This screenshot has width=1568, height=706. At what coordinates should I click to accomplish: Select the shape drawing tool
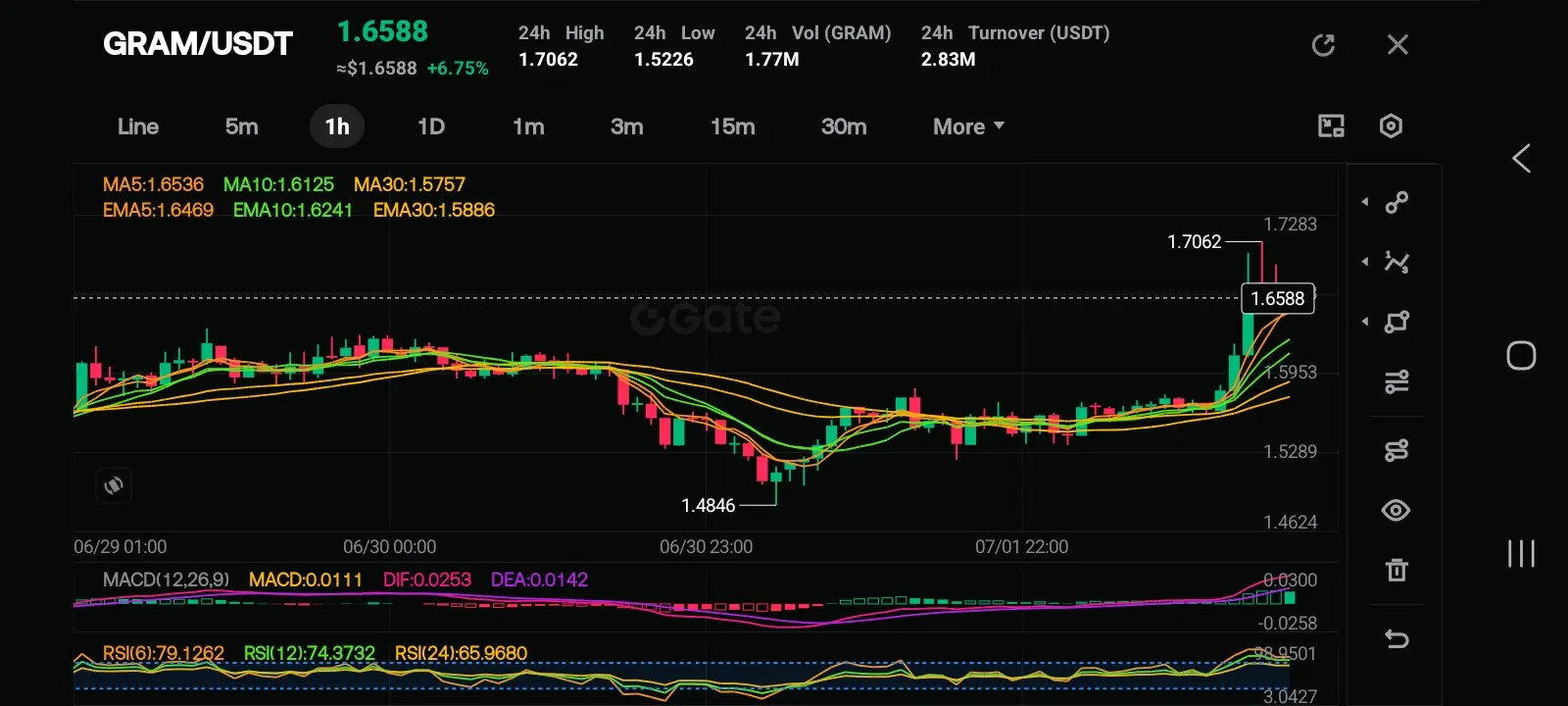point(1396,322)
